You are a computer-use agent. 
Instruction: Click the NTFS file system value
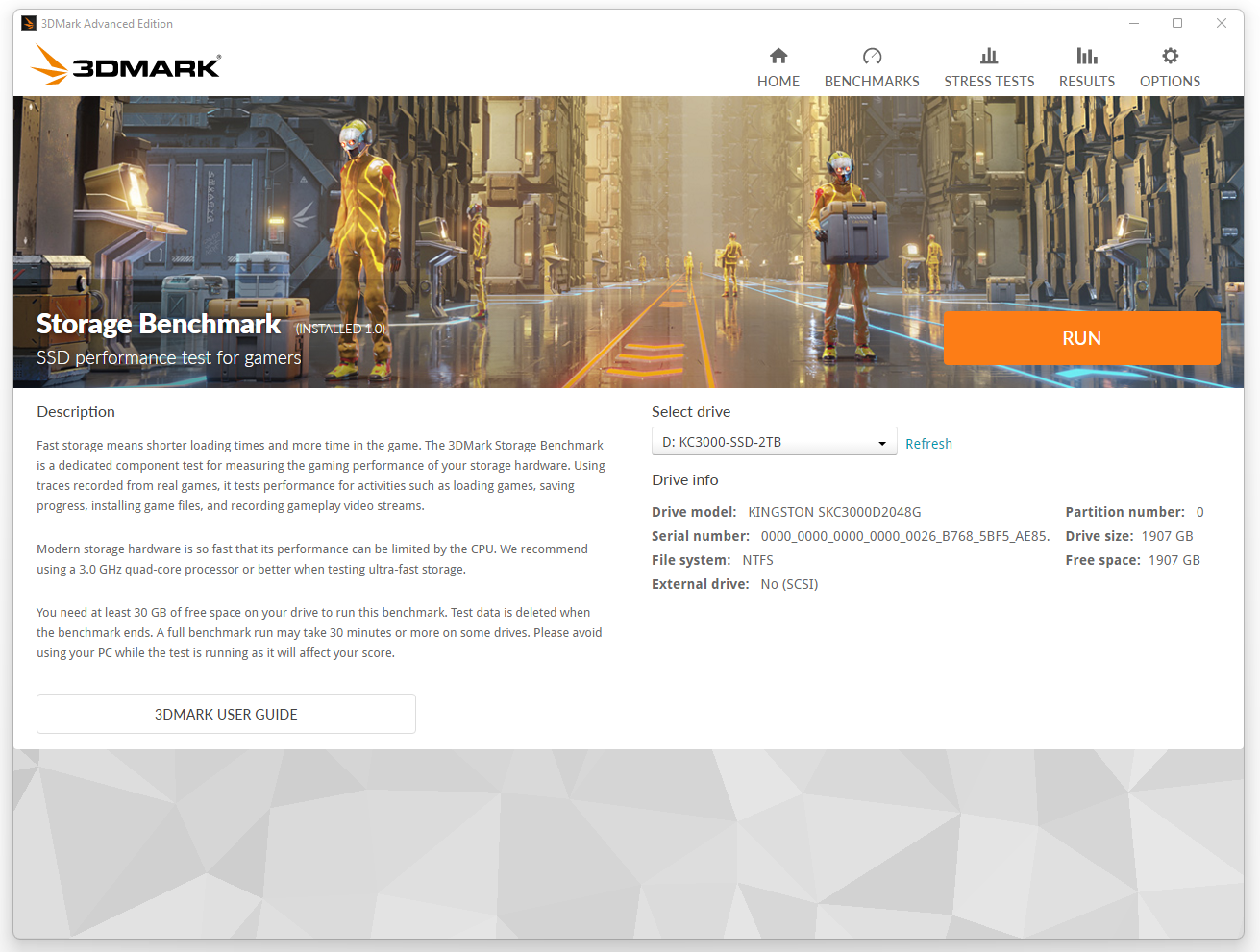click(757, 560)
